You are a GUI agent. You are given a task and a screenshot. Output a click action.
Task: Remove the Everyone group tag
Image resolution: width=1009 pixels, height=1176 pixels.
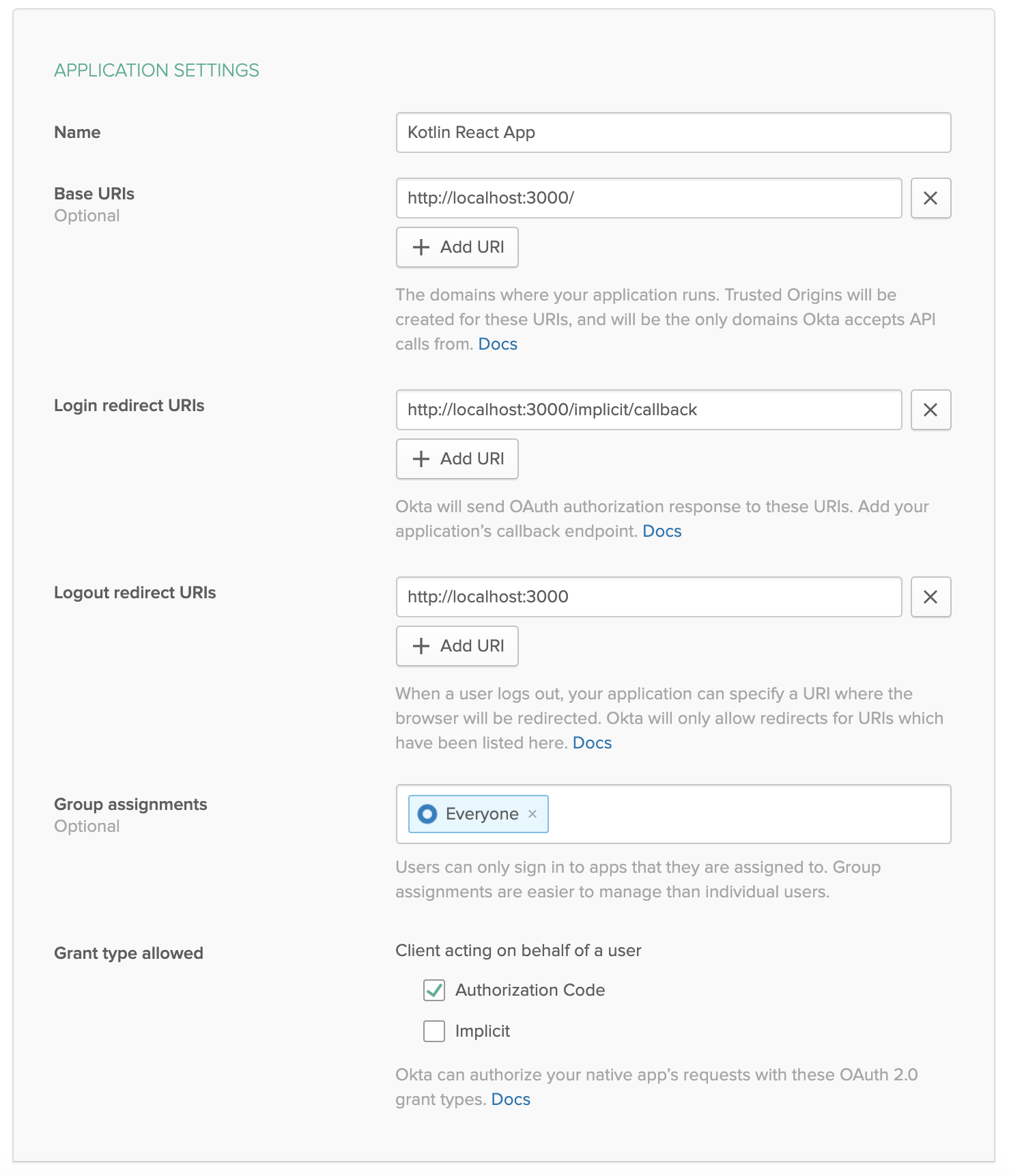[532, 814]
